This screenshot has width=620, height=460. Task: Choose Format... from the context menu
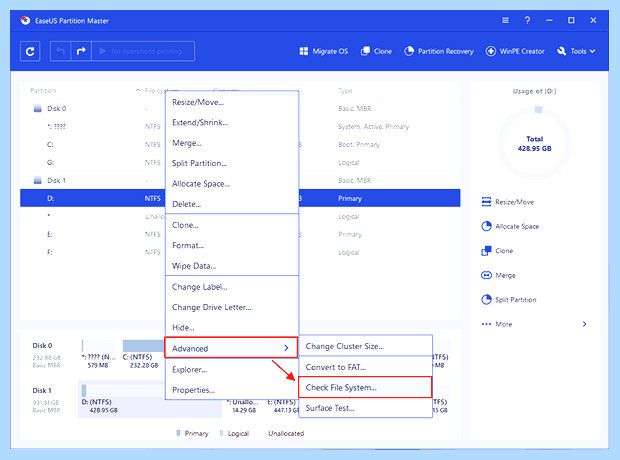[x=232, y=246]
